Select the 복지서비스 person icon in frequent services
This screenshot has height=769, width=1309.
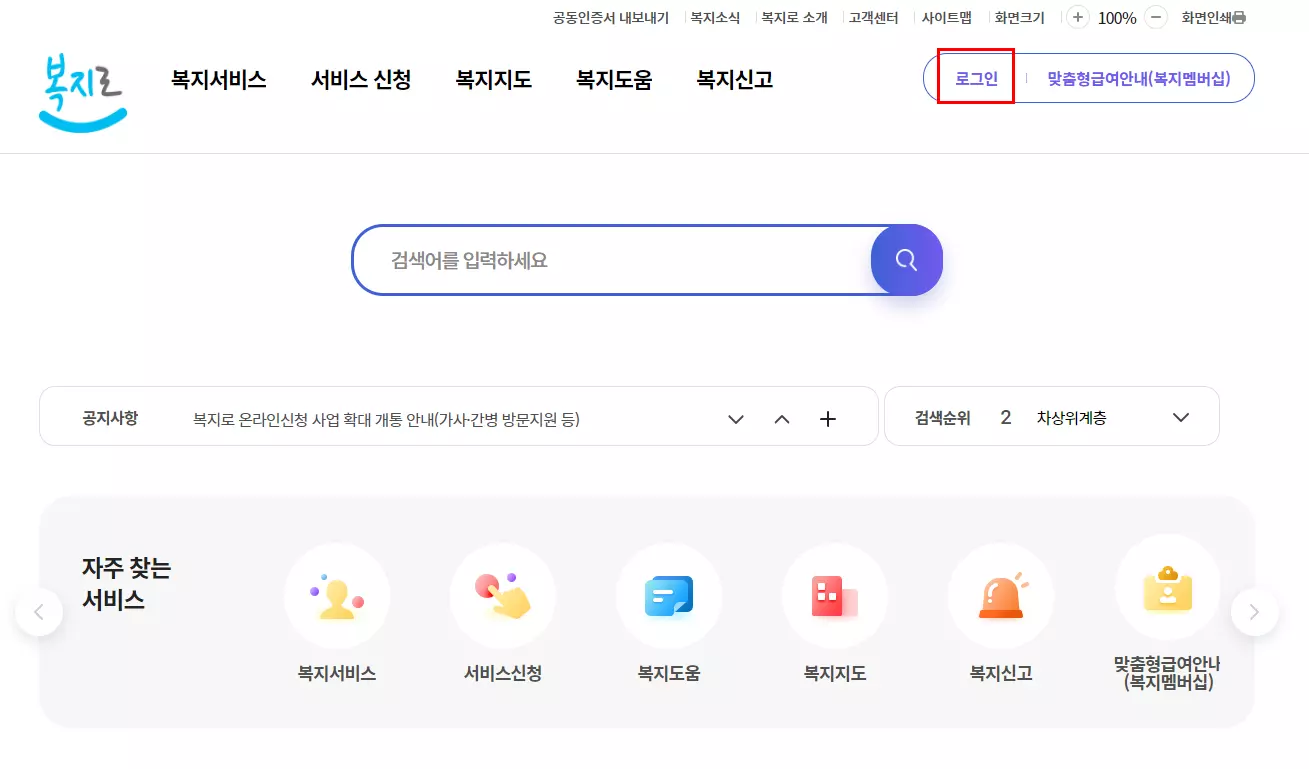(337, 596)
